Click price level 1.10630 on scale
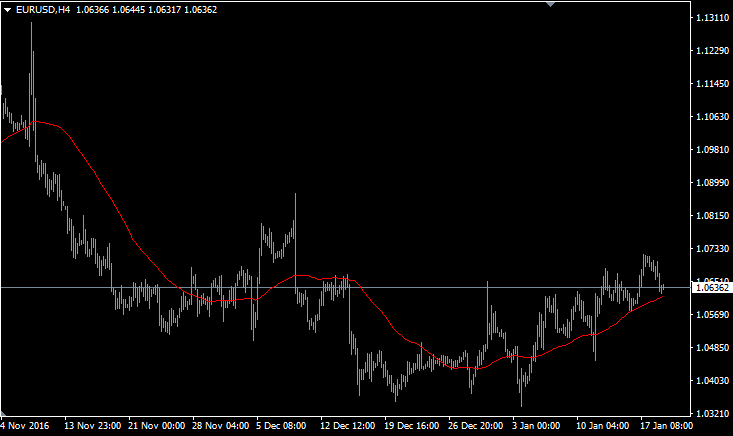This screenshot has width=733, height=436. click(712, 116)
